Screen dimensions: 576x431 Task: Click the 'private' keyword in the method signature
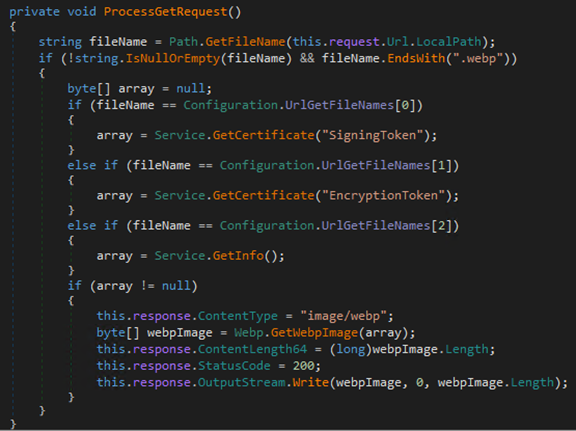(x=34, y=11)
